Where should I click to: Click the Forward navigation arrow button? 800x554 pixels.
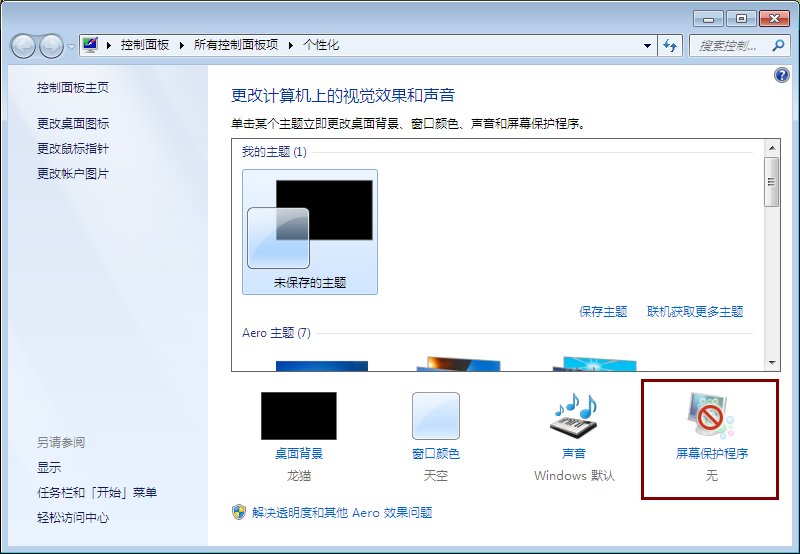pyautogui.click(x=52, y=46)
